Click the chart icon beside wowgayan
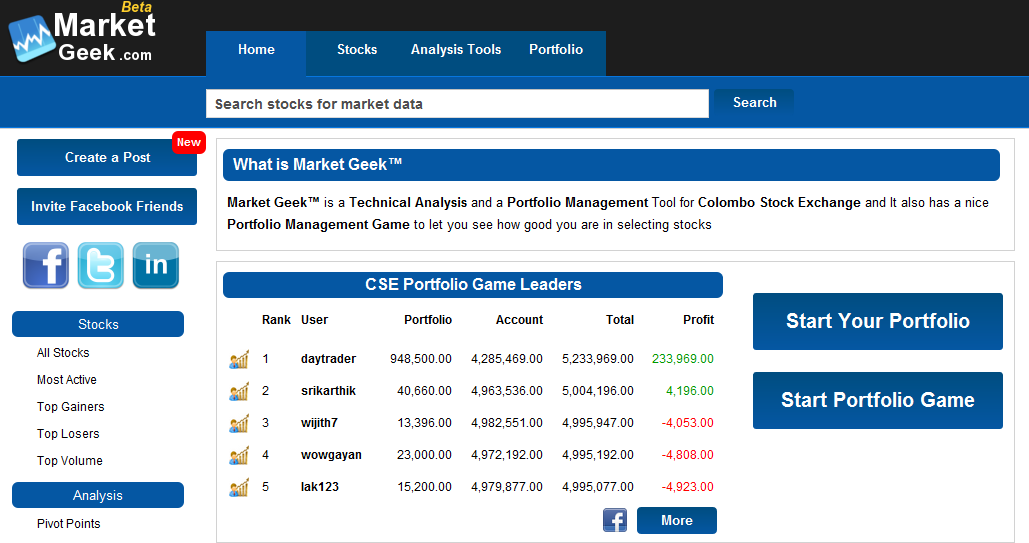Viewport: 1029px width, 543px height. (x=239, y=455)
